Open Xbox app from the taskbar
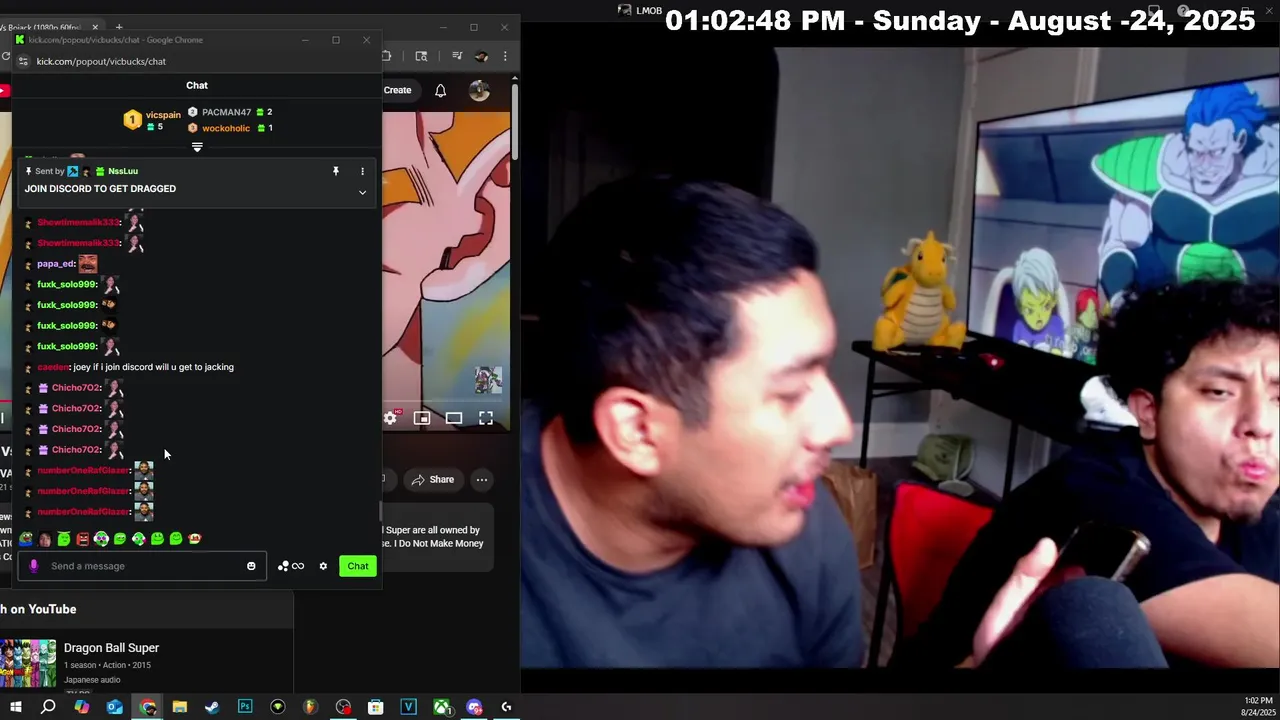 point(441,707)
